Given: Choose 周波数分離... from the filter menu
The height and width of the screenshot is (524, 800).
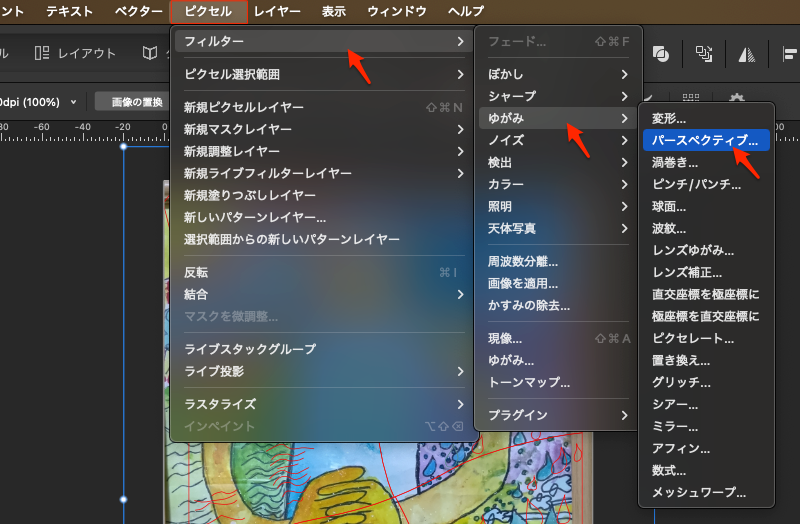Looking at the screenshot, I should pos(522,261).
